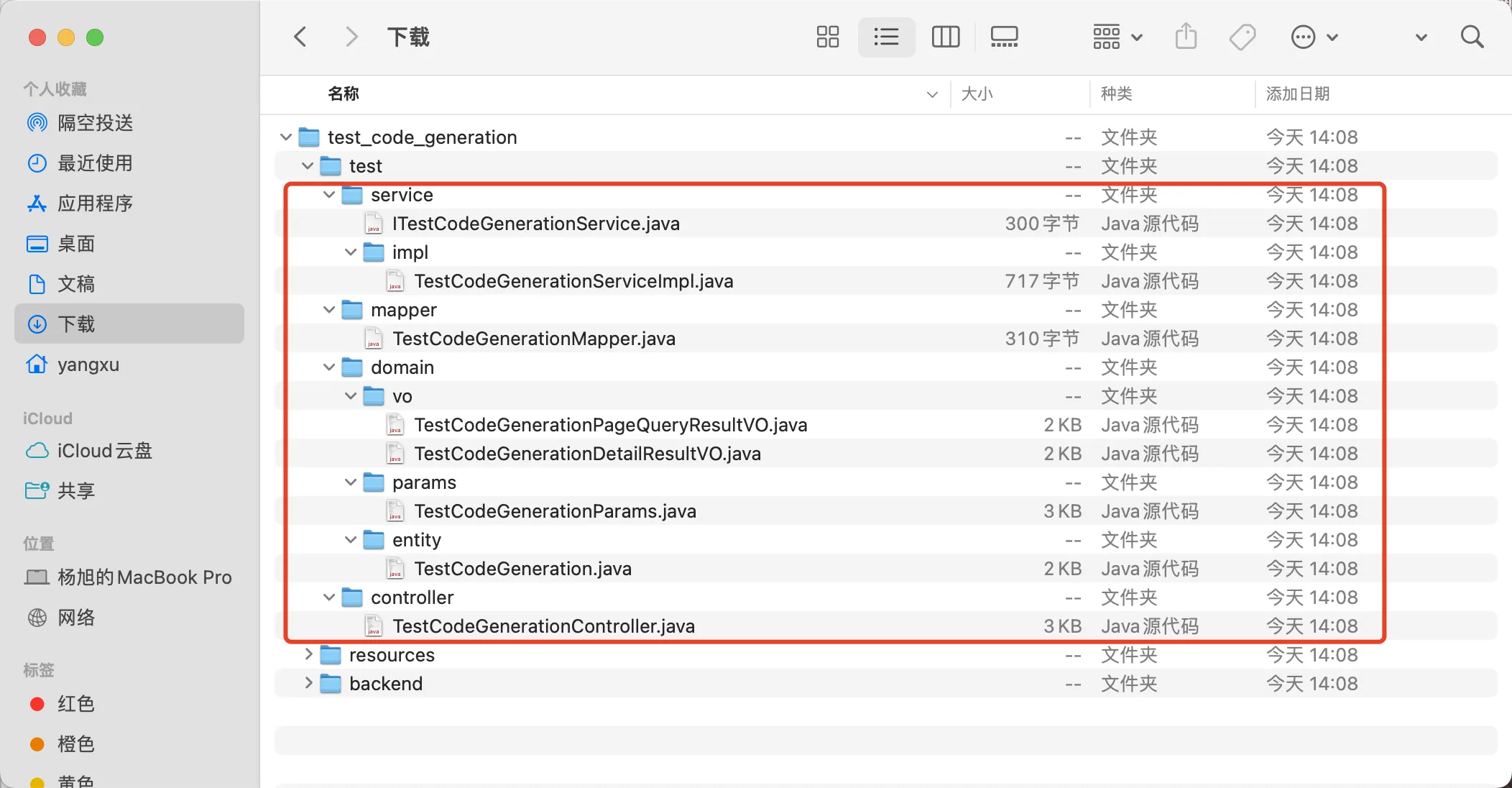The image size is (1512, 788).
Task: Expand the resources folder
Action: click(x=308, y=654)
